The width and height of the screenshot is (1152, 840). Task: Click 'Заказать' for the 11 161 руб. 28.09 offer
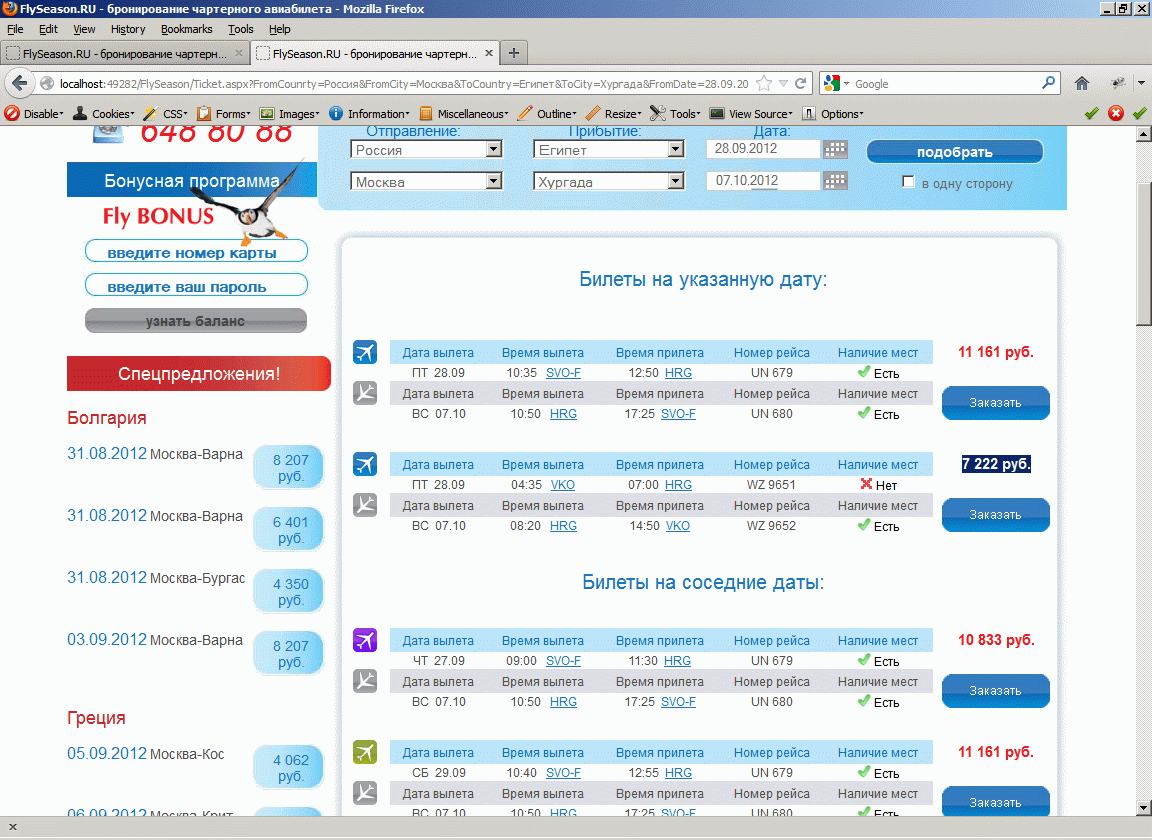(996, 403)
